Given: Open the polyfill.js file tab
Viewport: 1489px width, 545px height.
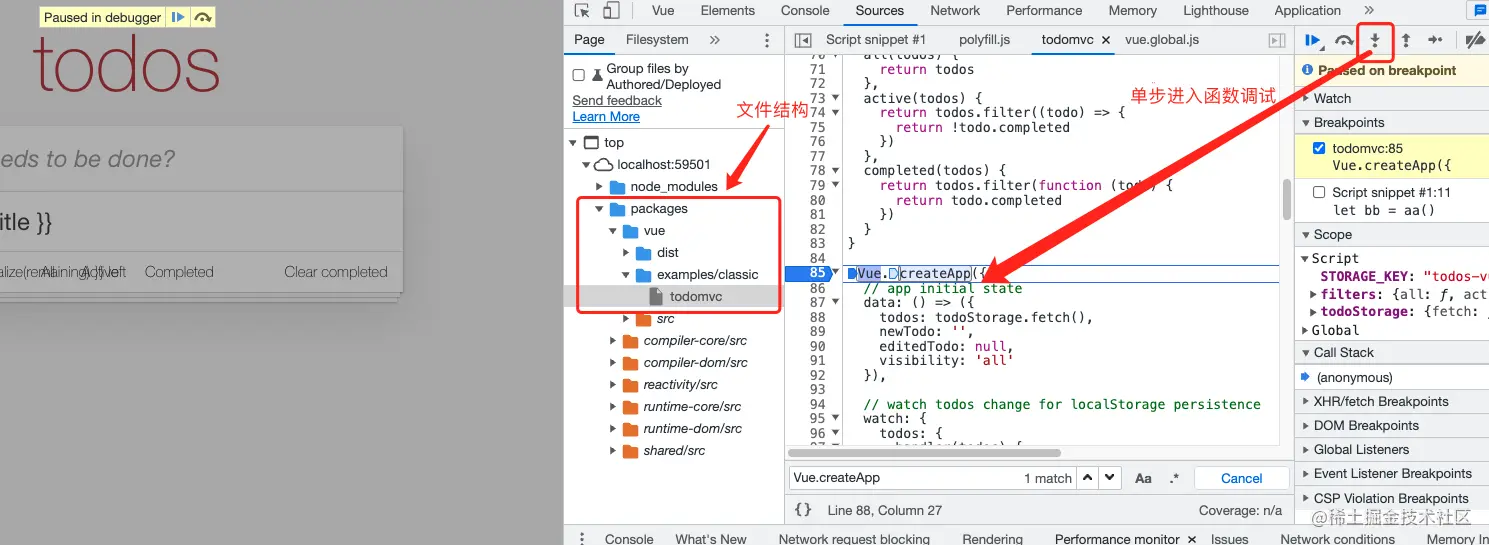Looking at the screenshot, I should click(984, 40).
